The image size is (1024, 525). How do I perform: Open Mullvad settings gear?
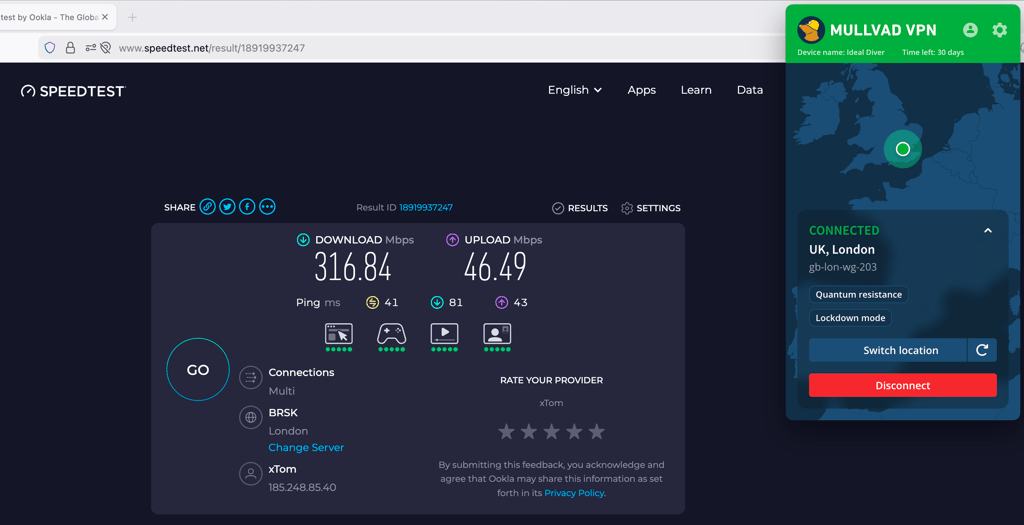tap(1000, 29)
